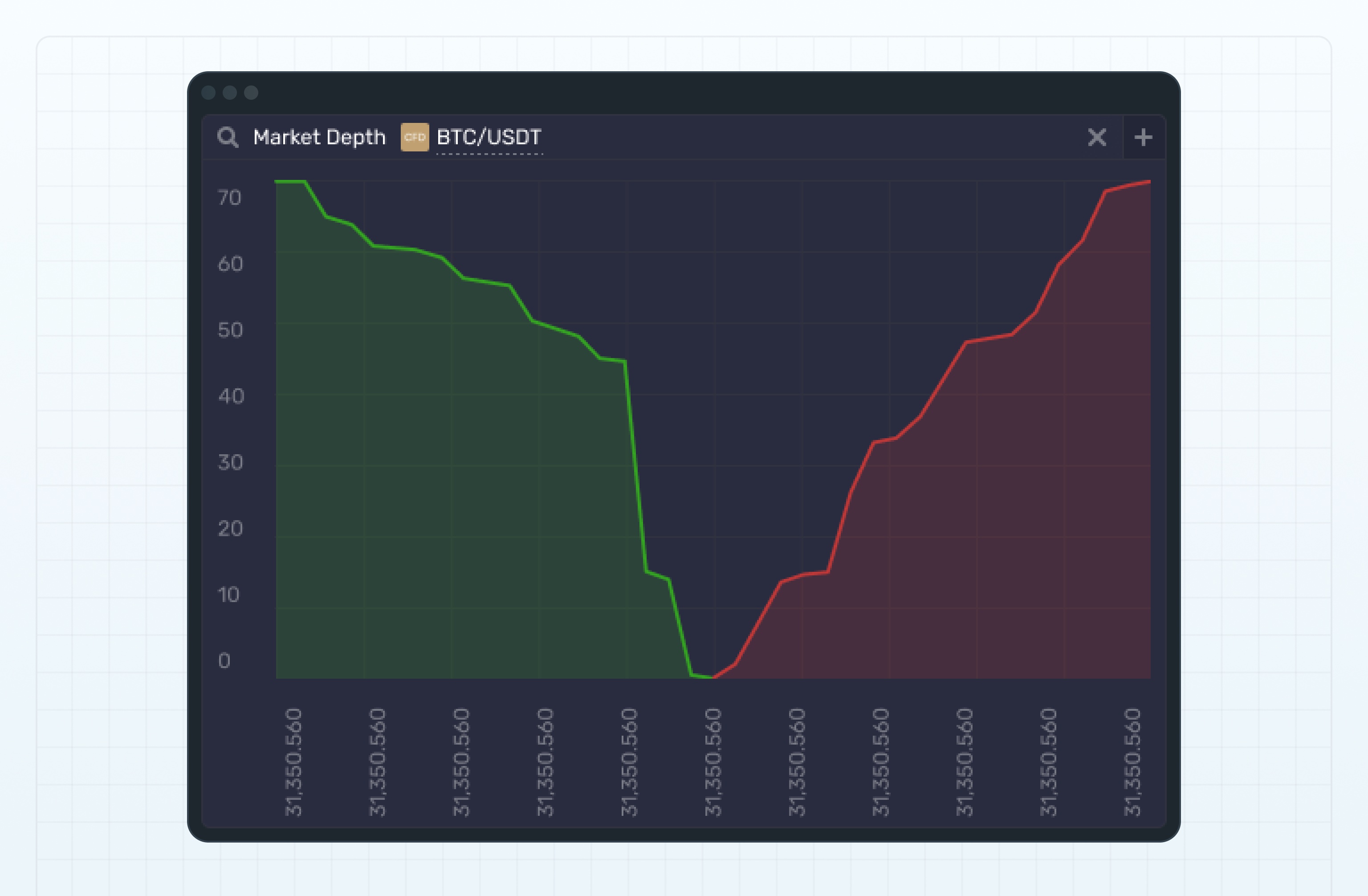Select the Market Depth title text
This screenshot has width=1368, height=896.
click(319, 137)
